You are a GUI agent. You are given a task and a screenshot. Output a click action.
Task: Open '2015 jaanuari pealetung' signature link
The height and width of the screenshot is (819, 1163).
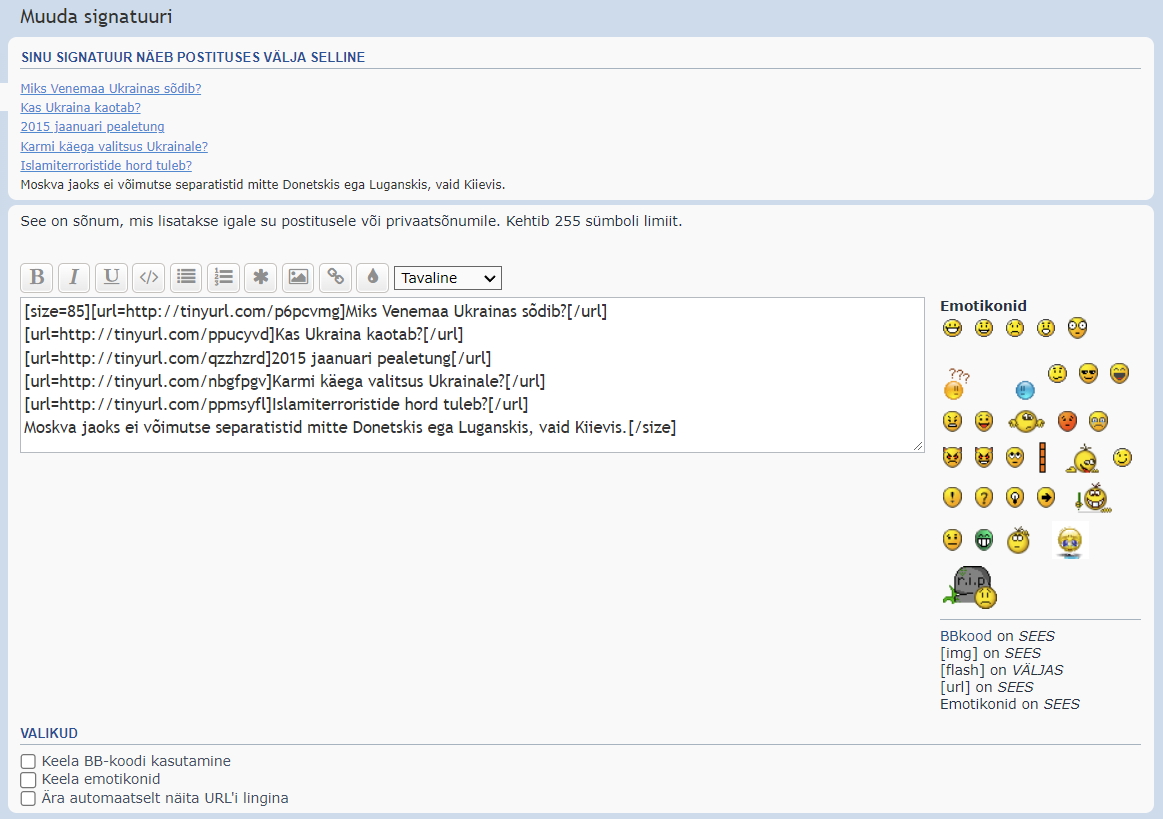pos(92,127)
